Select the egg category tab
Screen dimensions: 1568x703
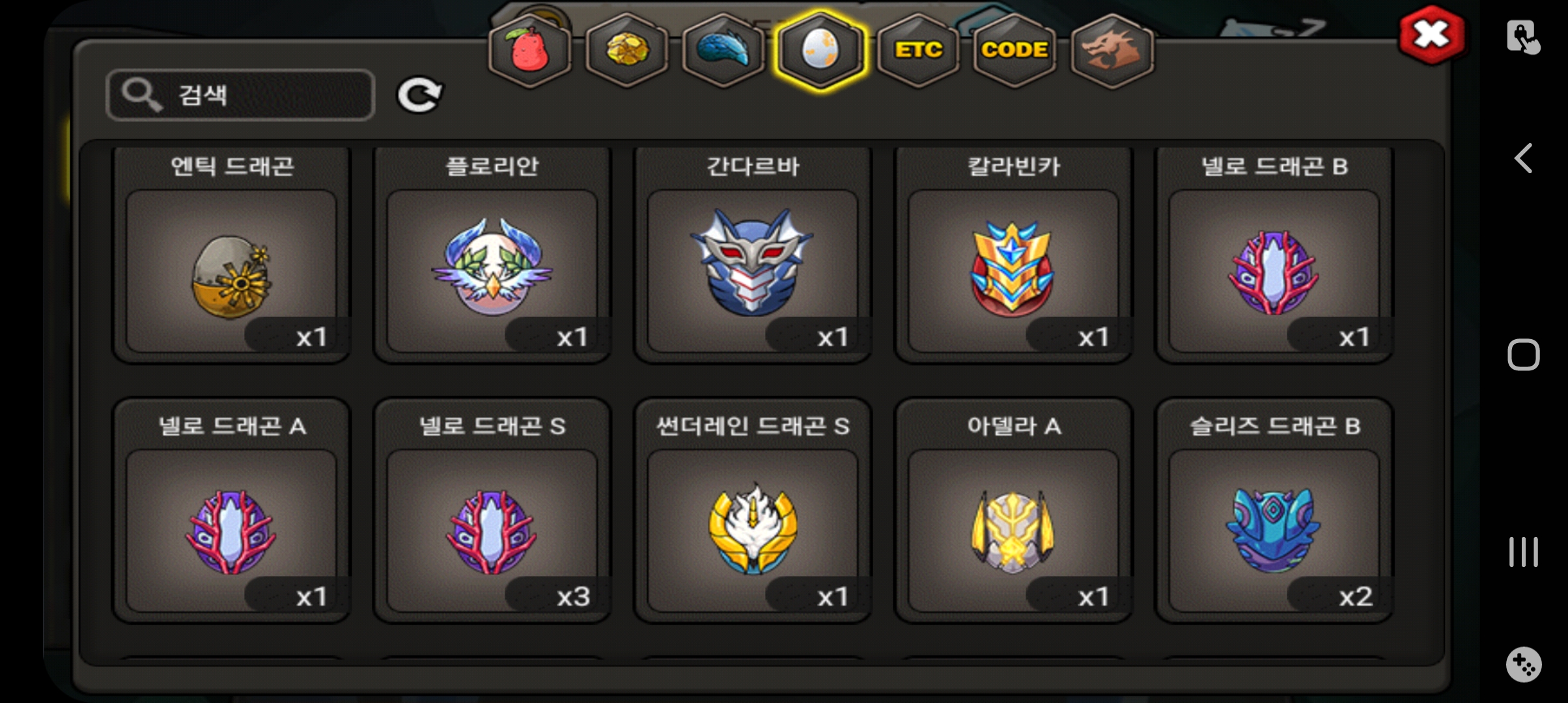[x=820, y=50]
